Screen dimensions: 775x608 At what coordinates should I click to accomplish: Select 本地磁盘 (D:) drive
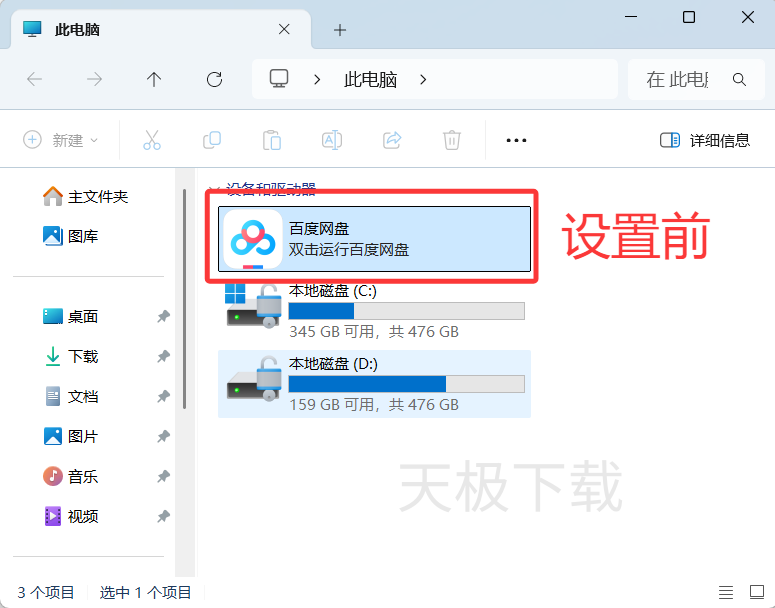click(374, 384)
